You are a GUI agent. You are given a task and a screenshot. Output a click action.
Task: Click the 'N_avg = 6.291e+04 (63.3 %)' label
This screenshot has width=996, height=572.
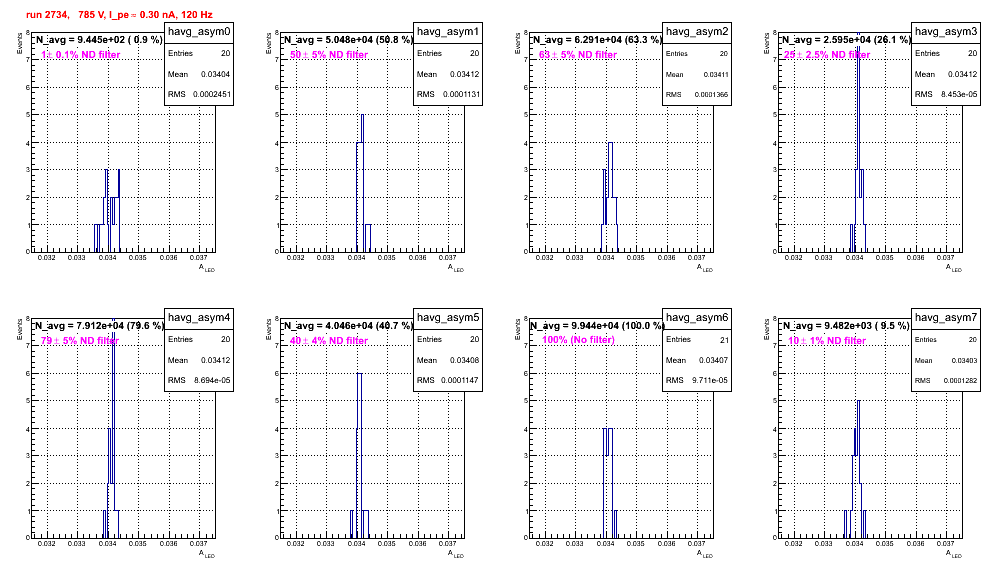pos(597,40)
